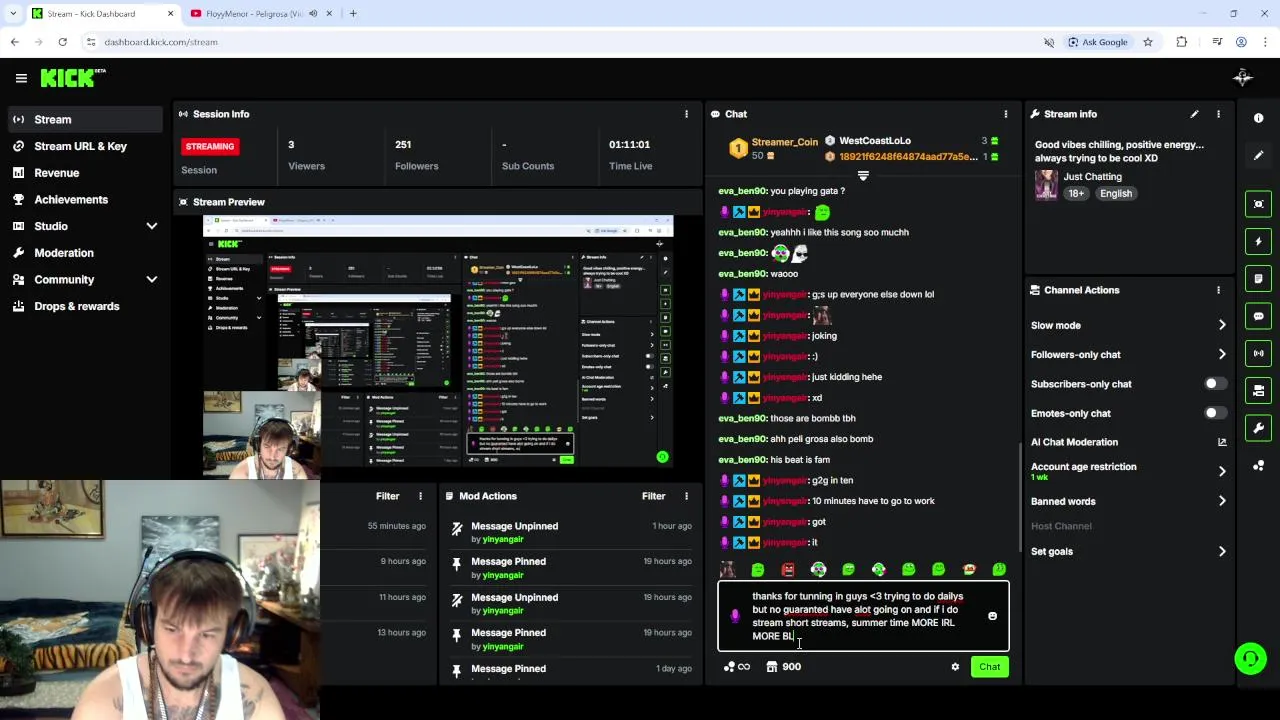The image size is (1280, 720).
Task: Toggle Subscribers-only chat switch
Action: point(1215,384)
